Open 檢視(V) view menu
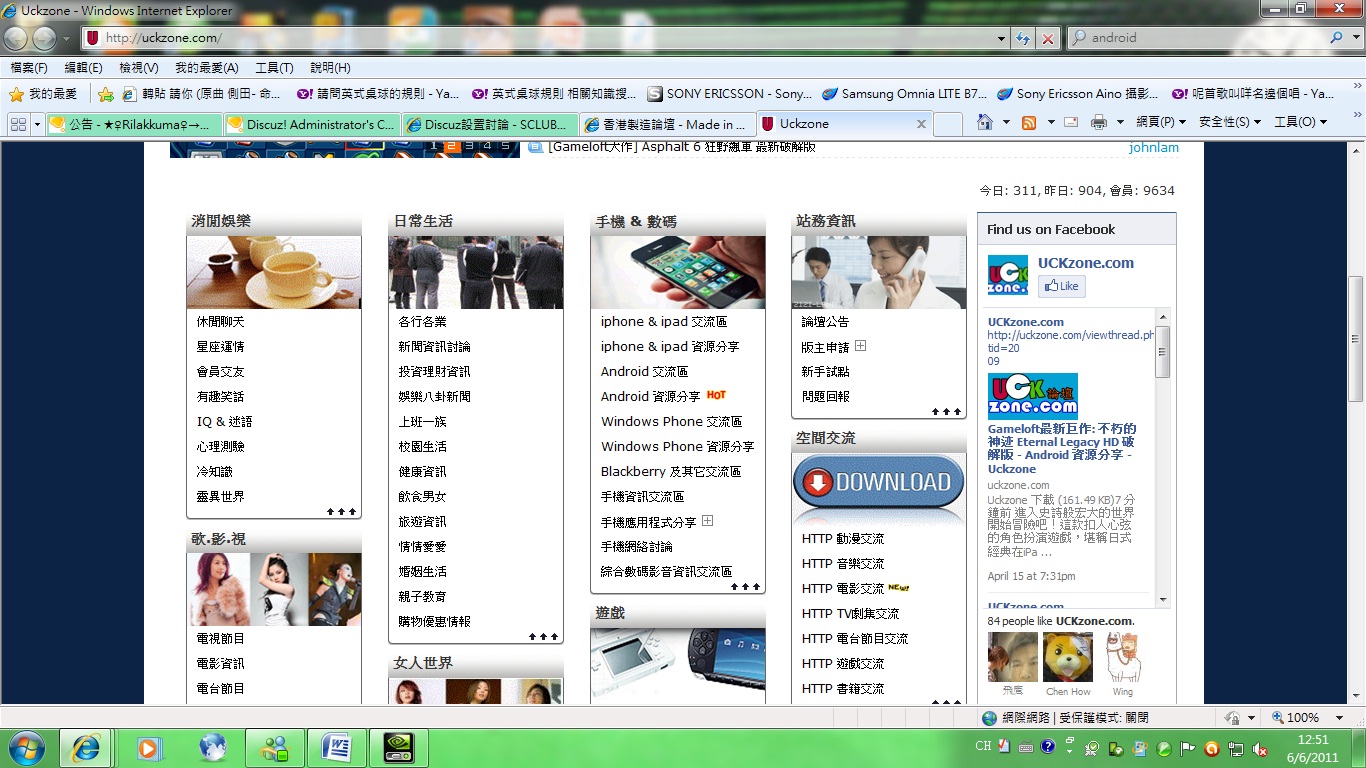This screenshot has width=1366, height=768. pyautogui.click(x=139, y=68)
